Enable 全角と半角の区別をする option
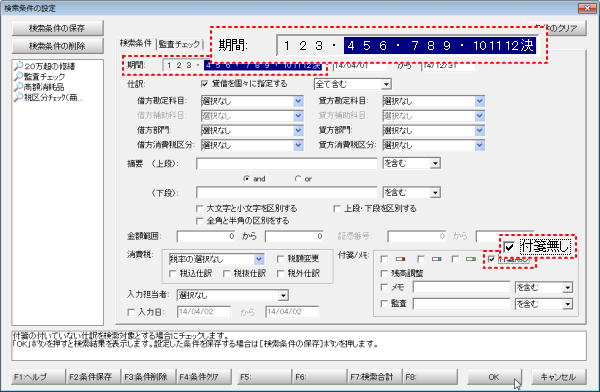The height and width of the screenshot is (392, 600). pos(199,221)
